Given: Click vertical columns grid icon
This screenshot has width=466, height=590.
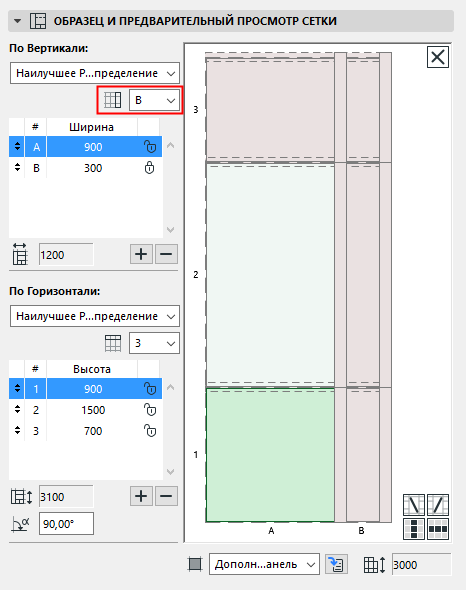Looking at the screenshot, I should (x=113, y=100).
